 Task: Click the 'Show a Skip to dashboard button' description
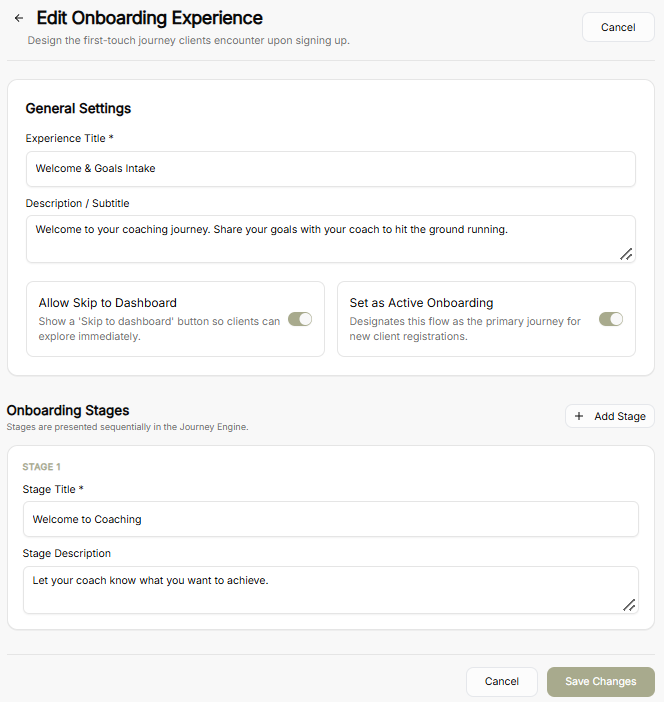coord(159,329)
